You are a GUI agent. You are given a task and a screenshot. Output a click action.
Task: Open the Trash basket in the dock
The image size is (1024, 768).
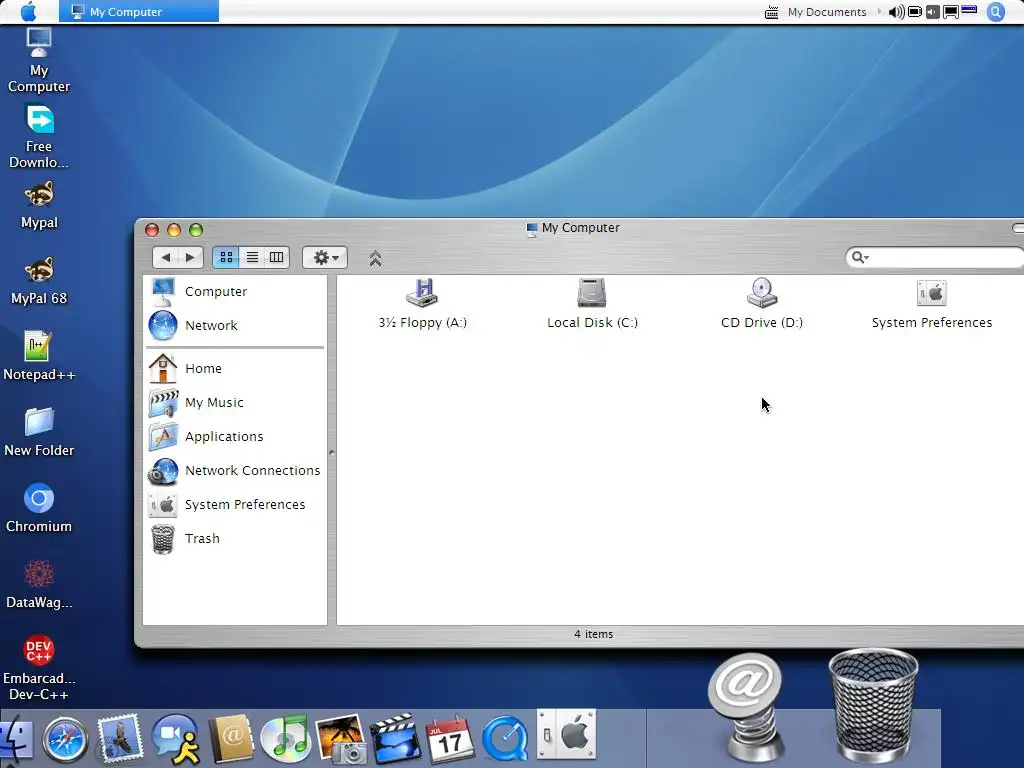(x=873, y=704)
